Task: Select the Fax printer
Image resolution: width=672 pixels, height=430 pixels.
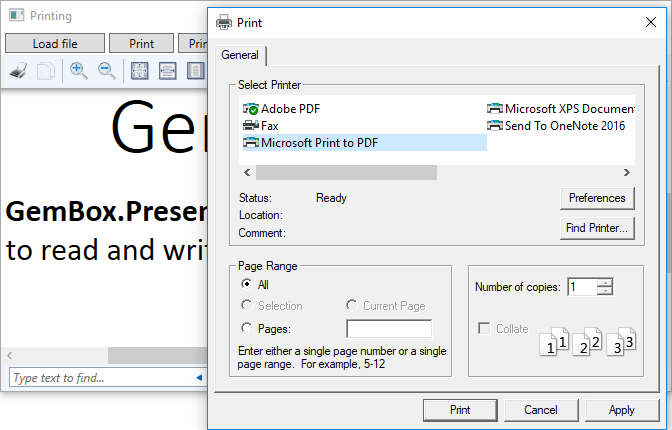Action: tap(269, 126)
